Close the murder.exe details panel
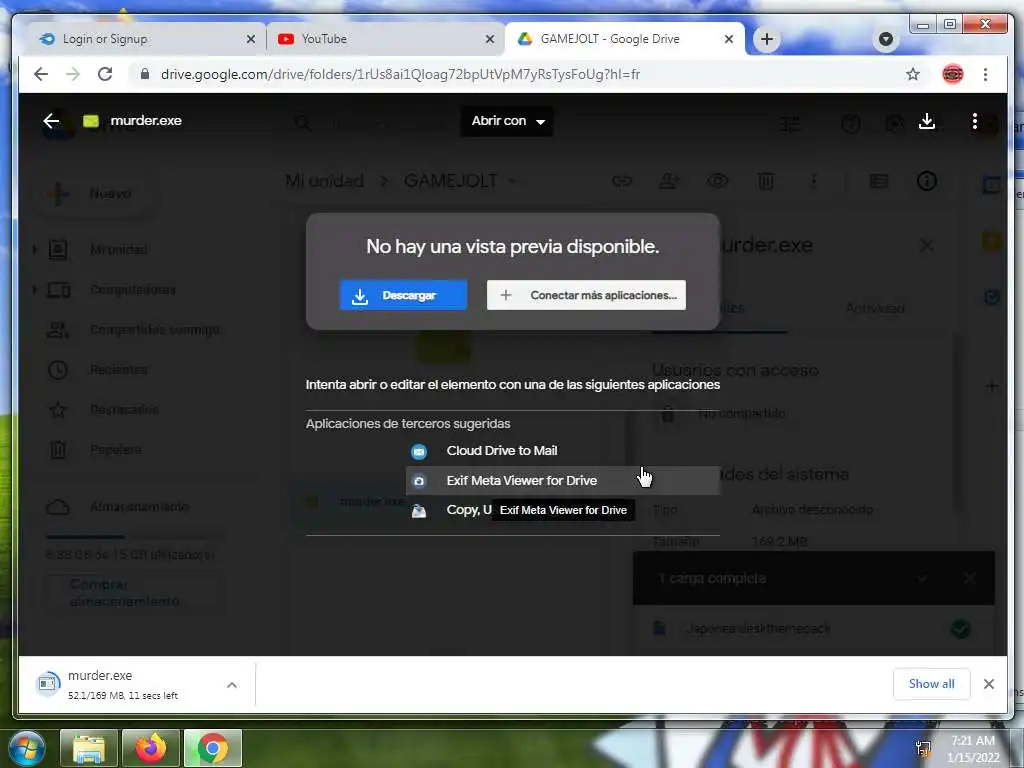The image size is (1024, 768). point(927,246)
